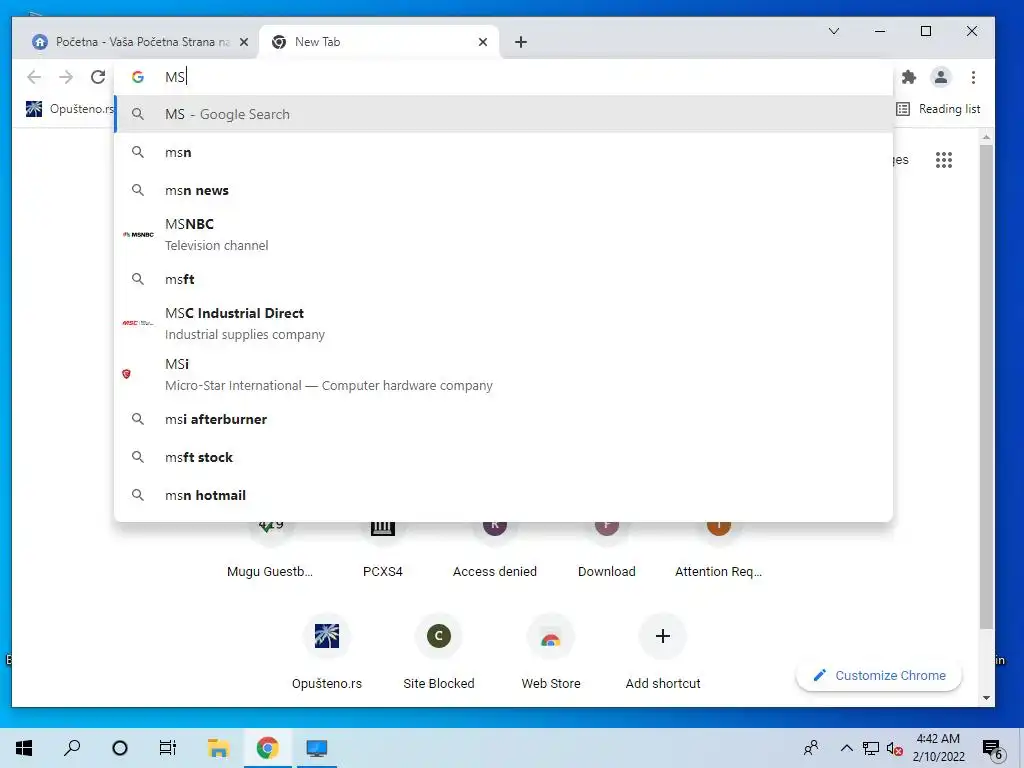Click the network tray icon
The height and width of the screenshot is (768, 1024).
[871, 748]
